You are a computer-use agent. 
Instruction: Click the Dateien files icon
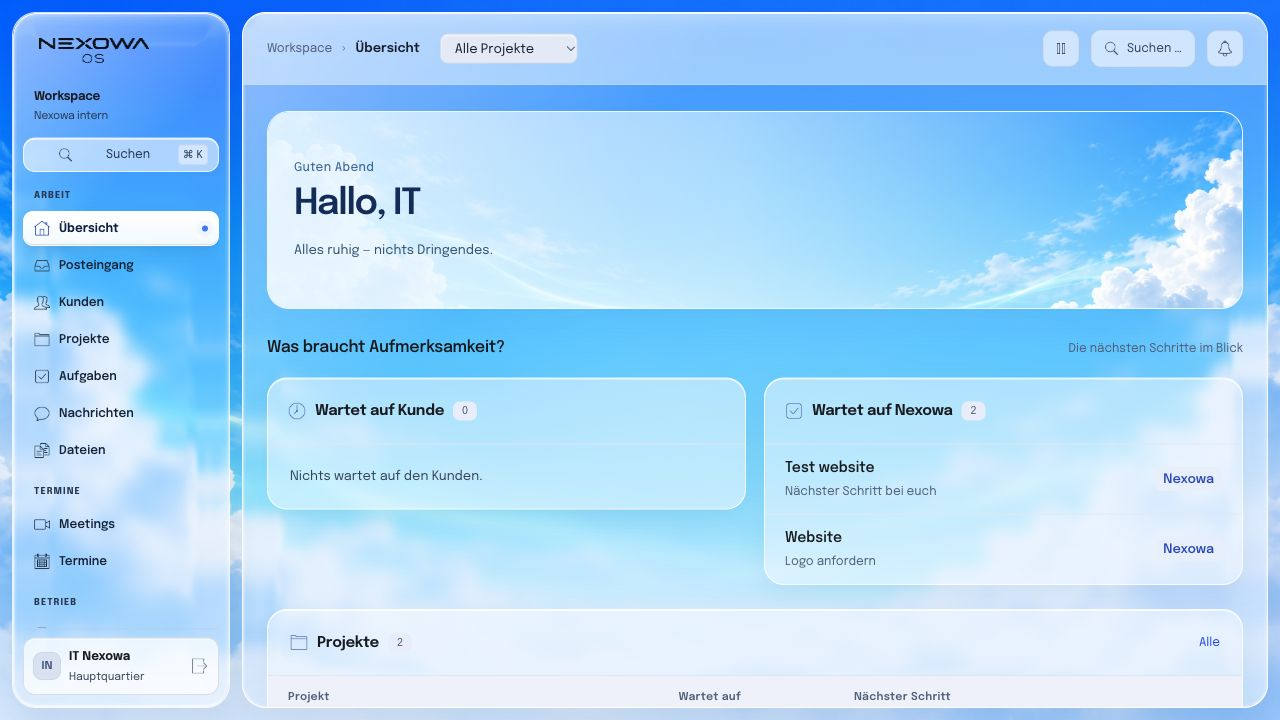(x=42, y=450)
